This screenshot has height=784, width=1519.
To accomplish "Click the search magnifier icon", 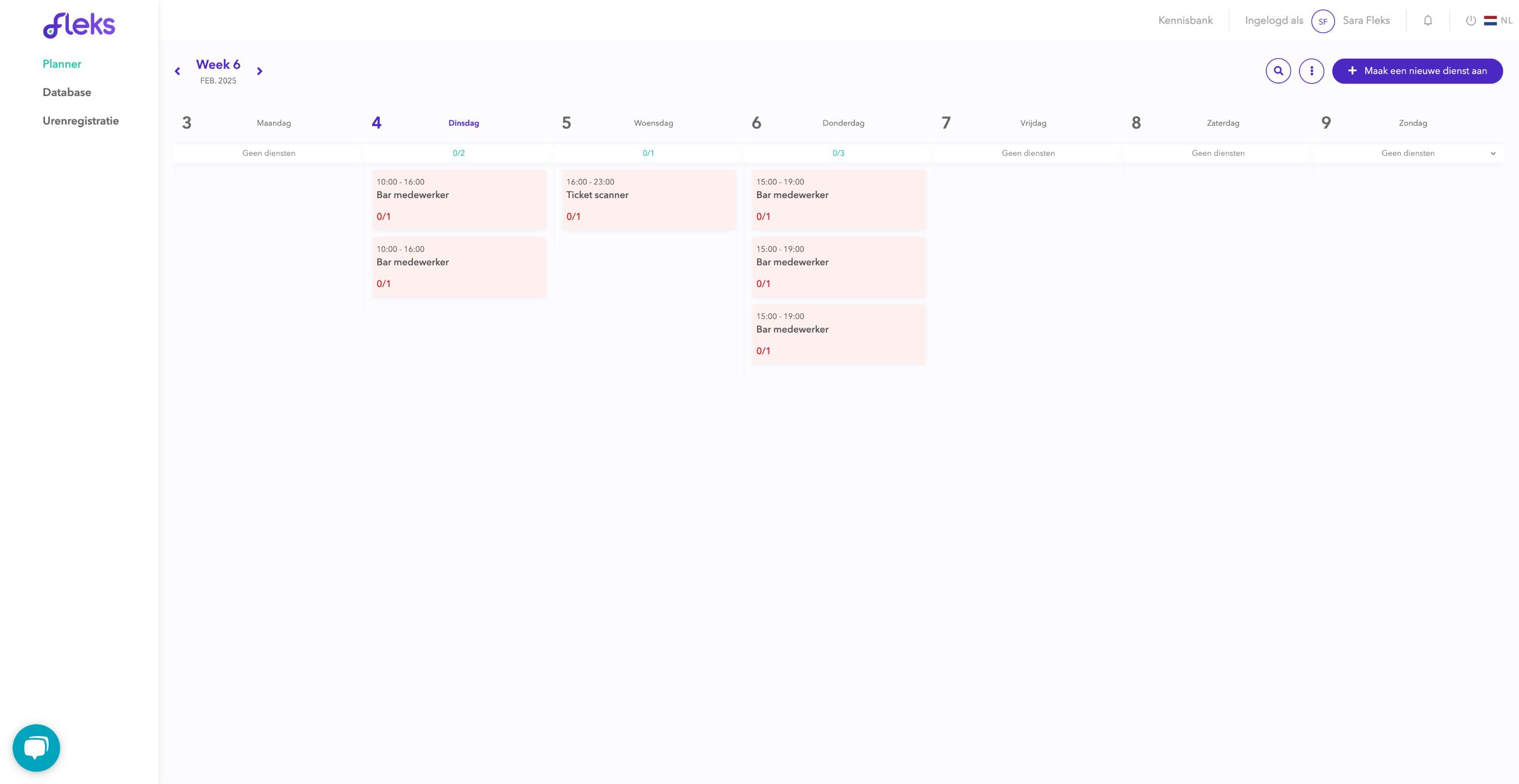I will [1278, 71].
